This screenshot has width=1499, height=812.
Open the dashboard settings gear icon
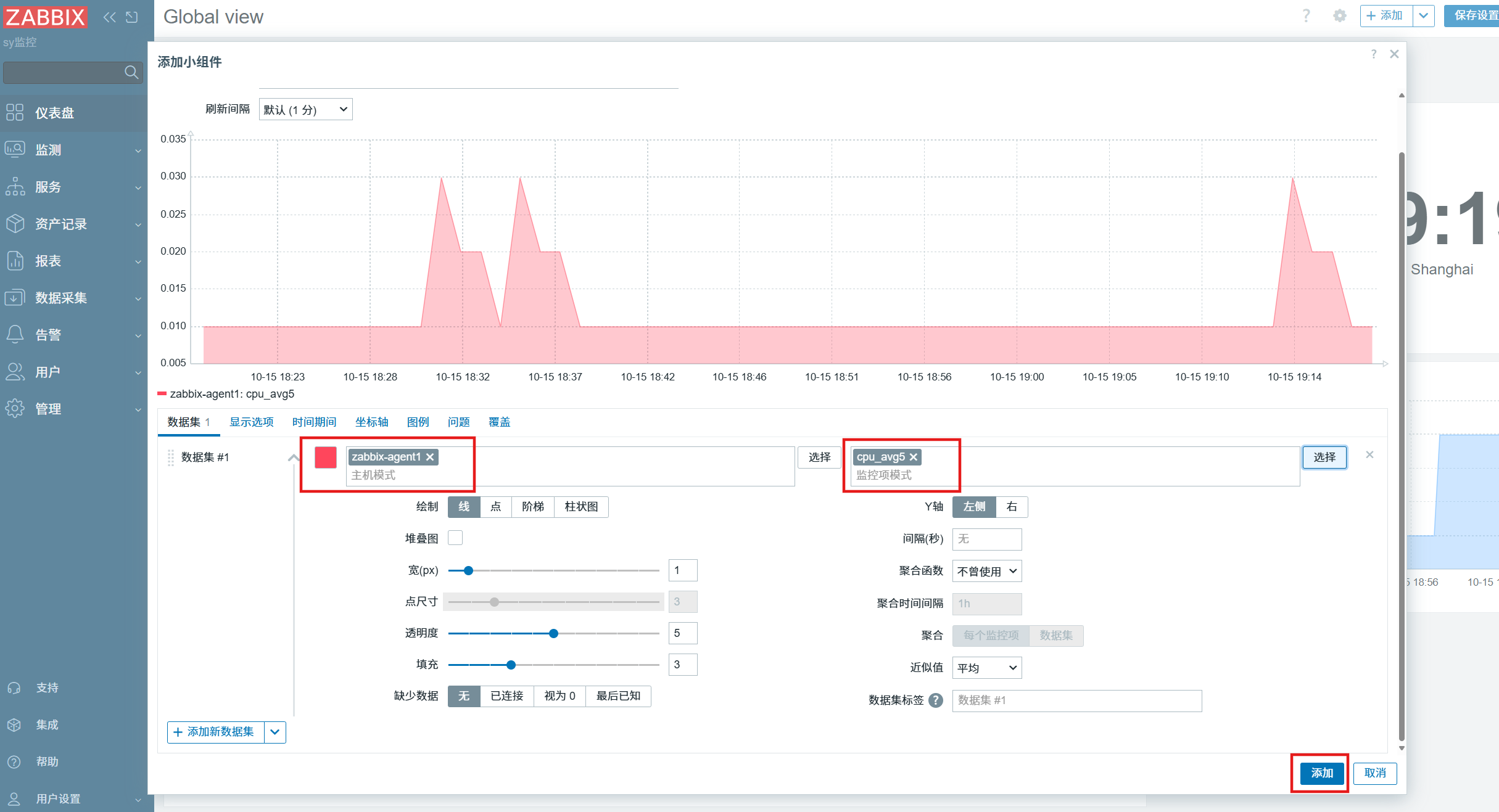[x=1339, y=16]
